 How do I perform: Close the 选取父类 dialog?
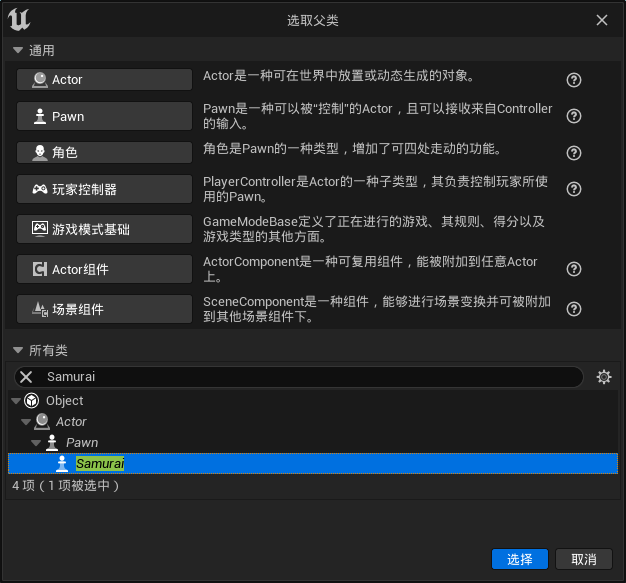click(x=602, y=20)
